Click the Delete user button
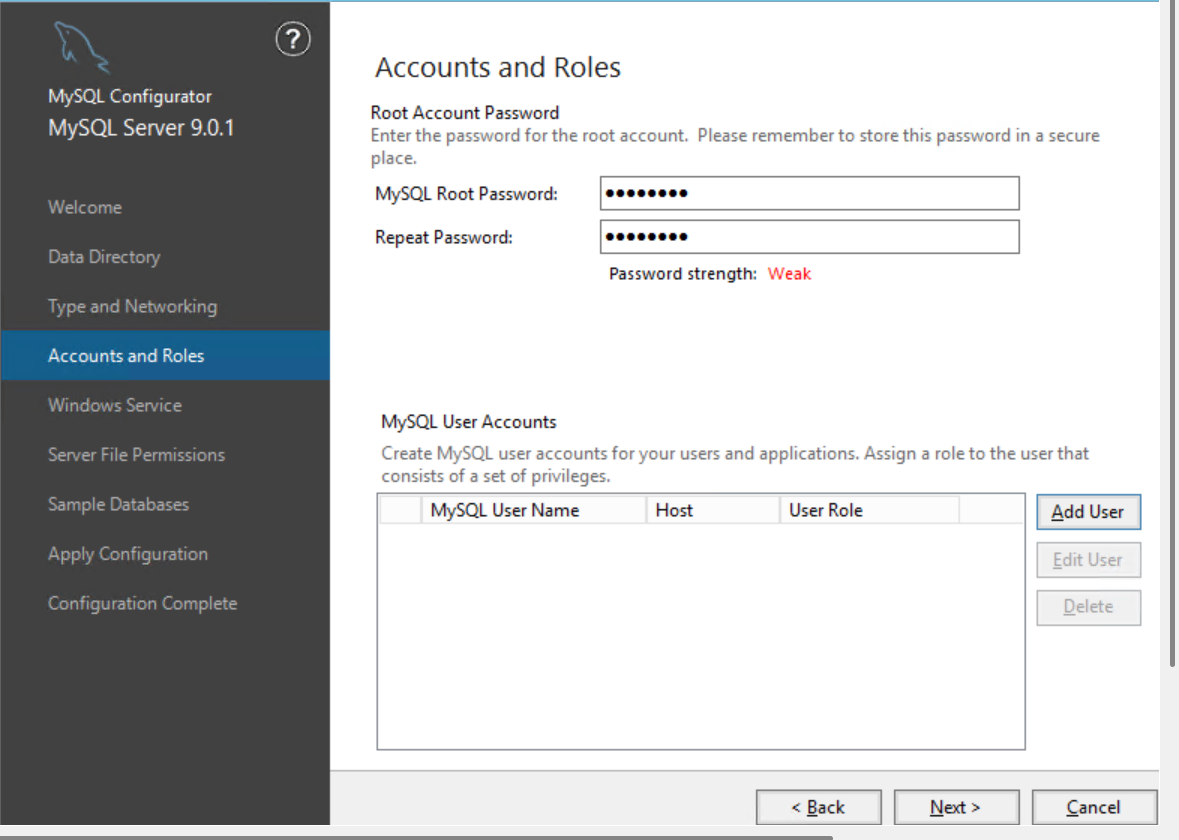The image size is (1179, 840). pos(1088,607)
